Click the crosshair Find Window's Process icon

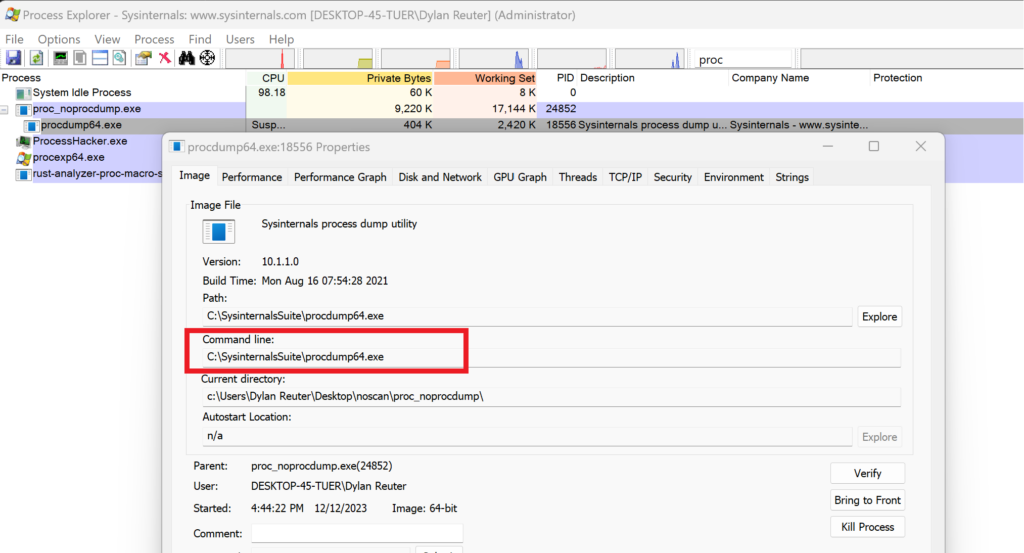pos(207,58)
